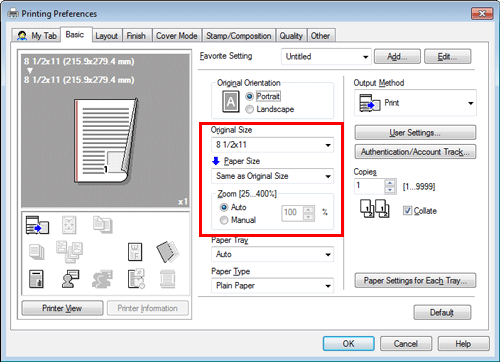Click the zoom percentage field showing 100

(x=292, y=213)
